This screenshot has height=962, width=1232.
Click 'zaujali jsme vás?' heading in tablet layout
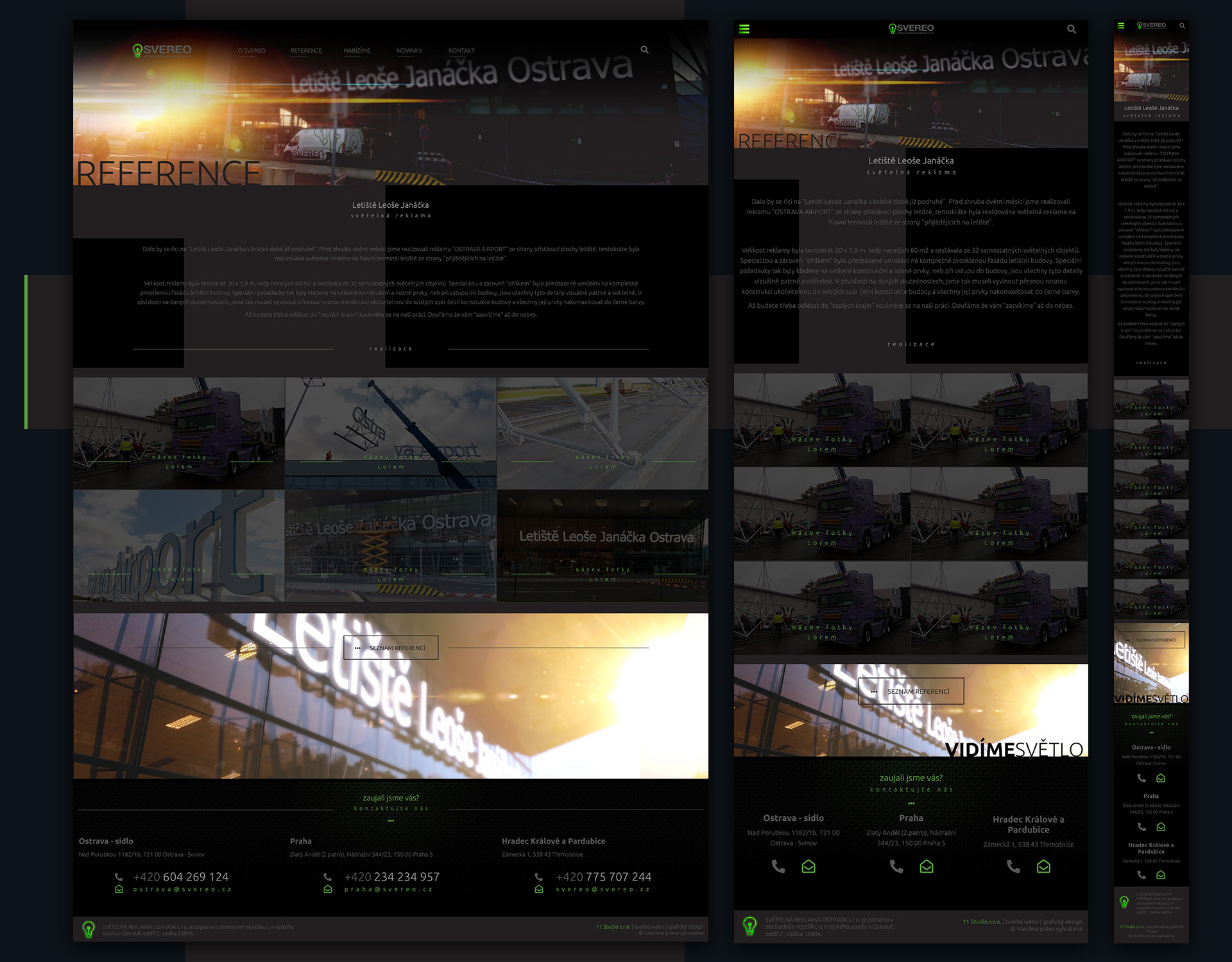[x=911, y=778]
